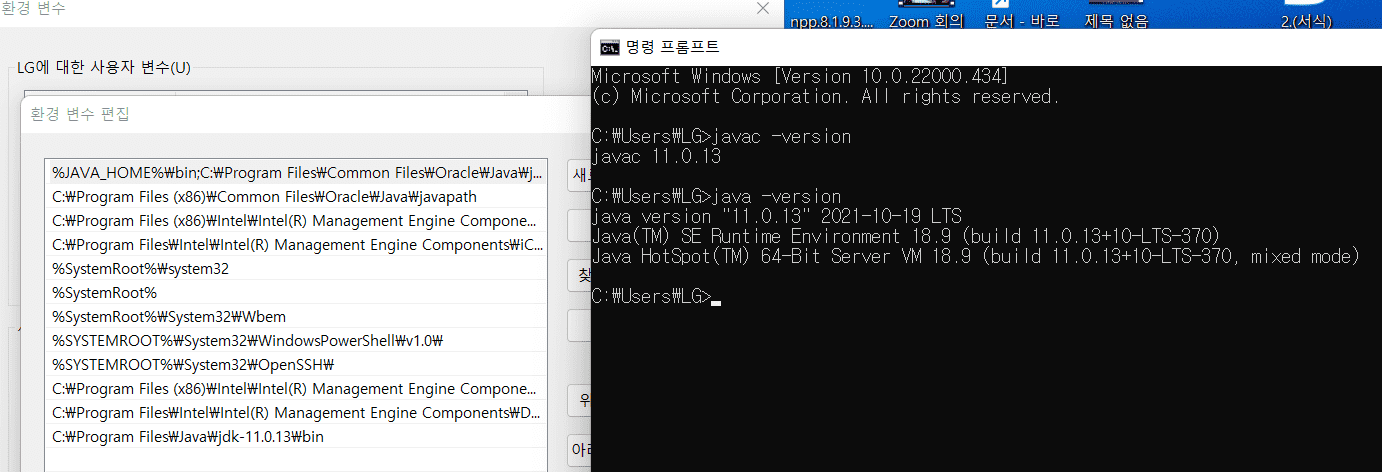Click the last C:\Users\LG> prompt with cursor
1382x472 pixels.
tap(657, 297)
